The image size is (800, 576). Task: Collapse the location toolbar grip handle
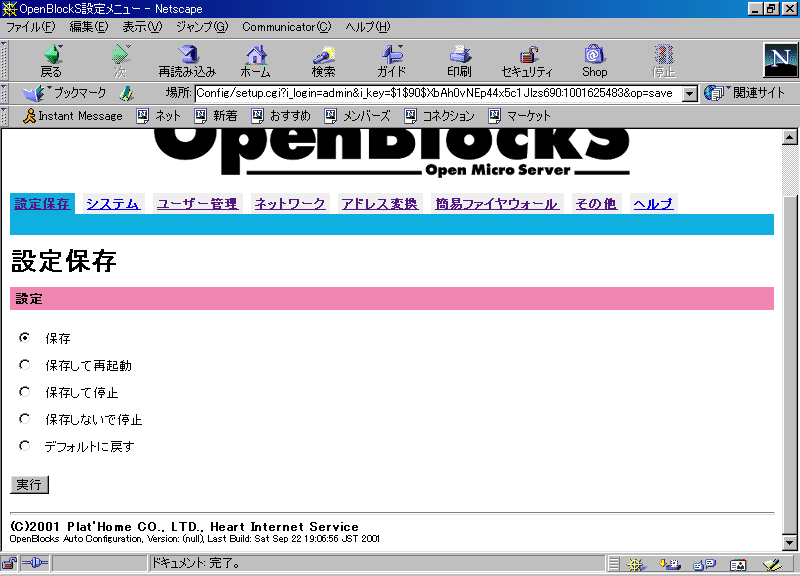[x=4, y=93]
